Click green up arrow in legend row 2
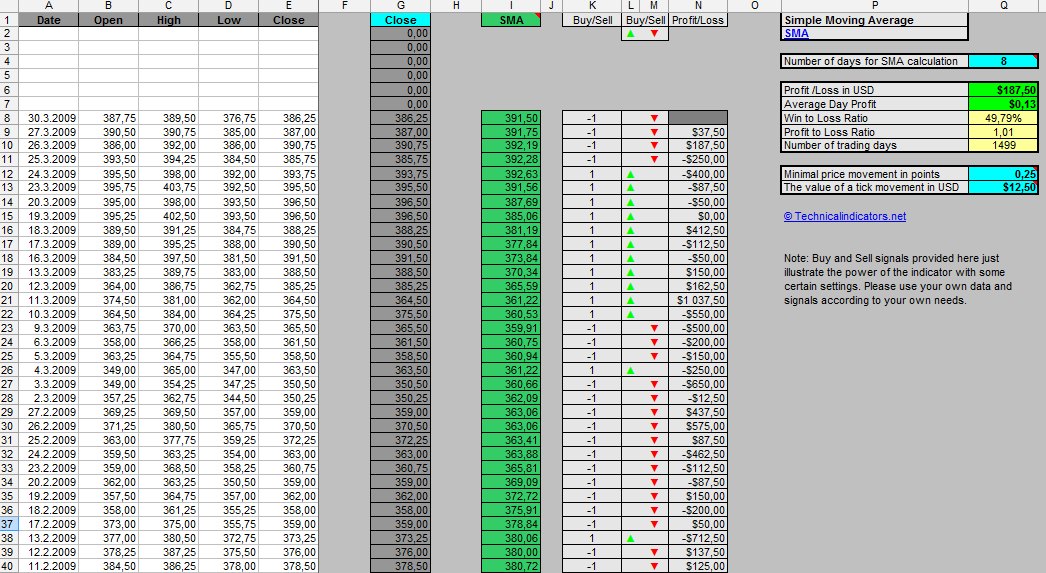Screen dimensions: 1046x573 pos(631,33)
